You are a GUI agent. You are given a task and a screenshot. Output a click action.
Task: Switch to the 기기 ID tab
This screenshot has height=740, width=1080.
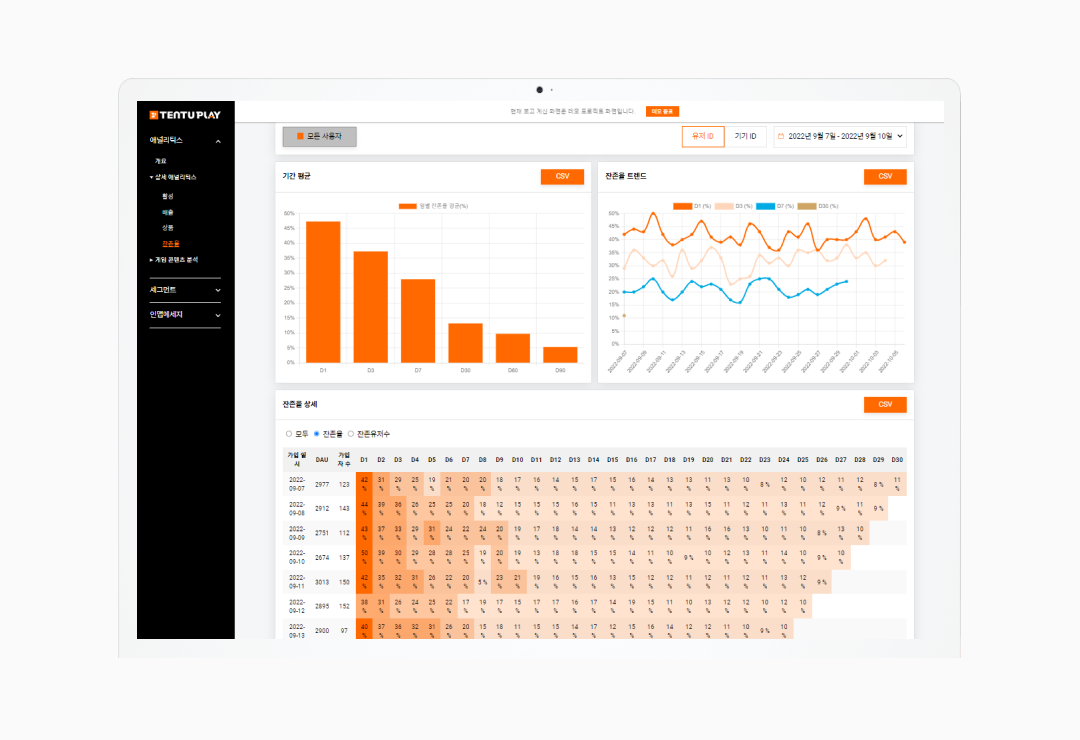[744, 136]
